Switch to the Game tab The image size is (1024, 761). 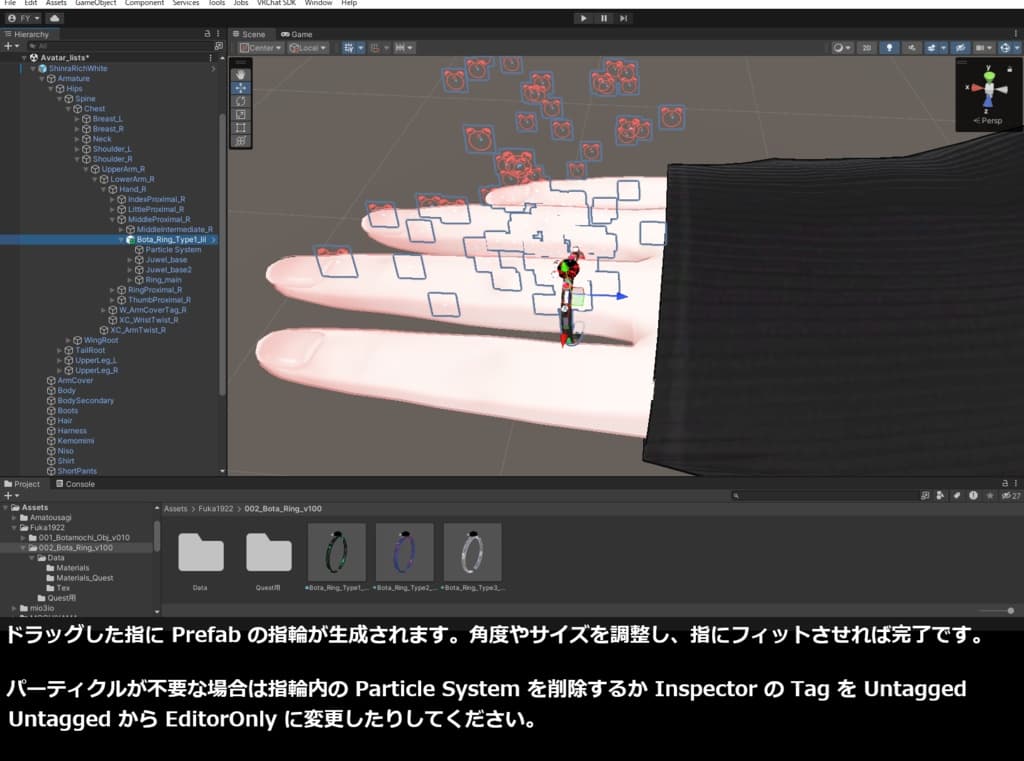coord(296,34)
